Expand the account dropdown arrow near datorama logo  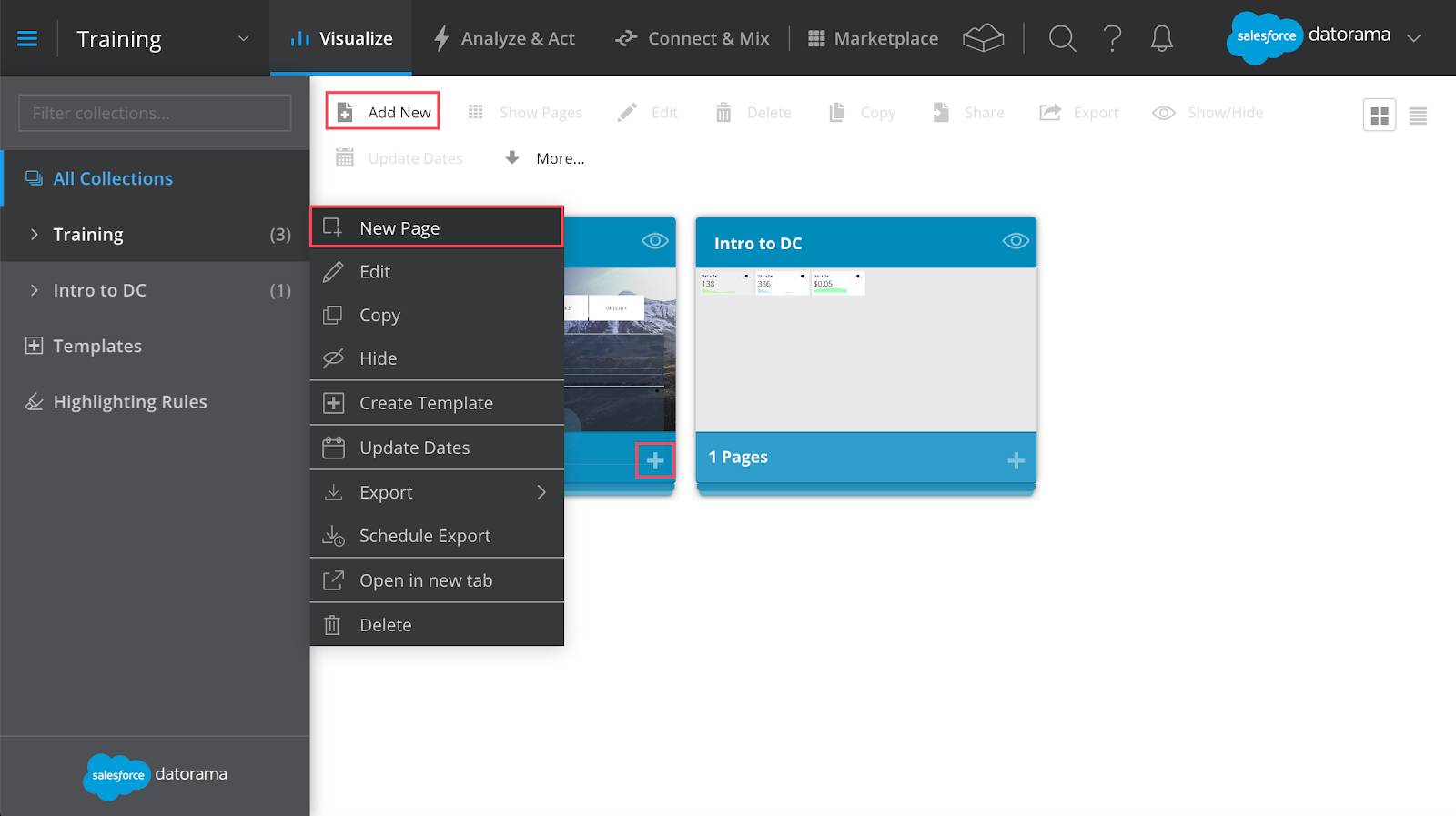(x=1413, y=38)
